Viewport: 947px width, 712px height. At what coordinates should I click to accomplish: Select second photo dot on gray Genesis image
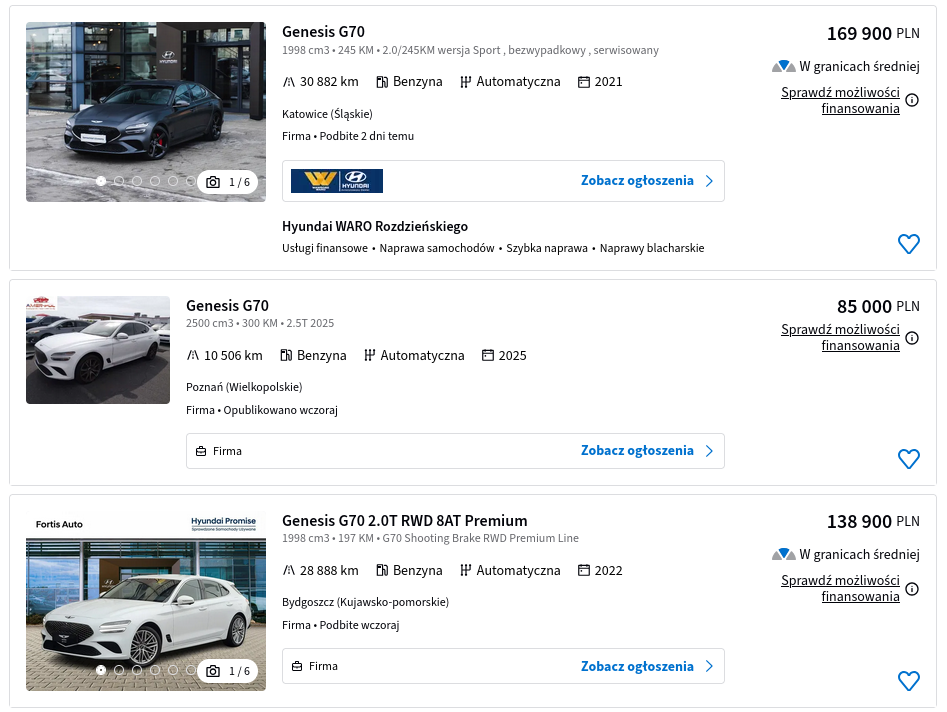click(x=119, y=181)
